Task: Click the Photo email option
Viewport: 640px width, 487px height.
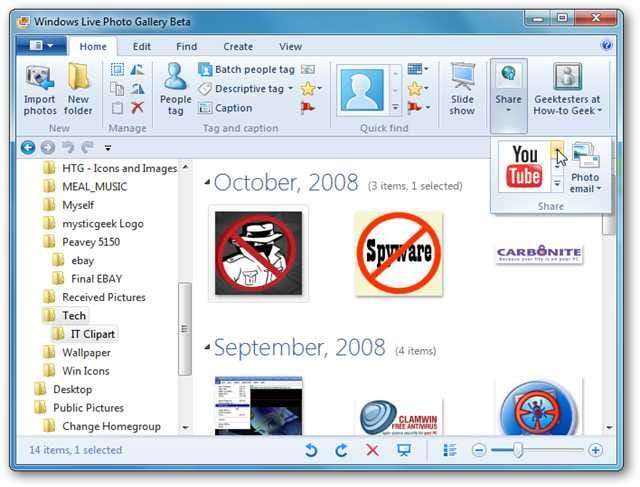Action: (x=586, y=167)
